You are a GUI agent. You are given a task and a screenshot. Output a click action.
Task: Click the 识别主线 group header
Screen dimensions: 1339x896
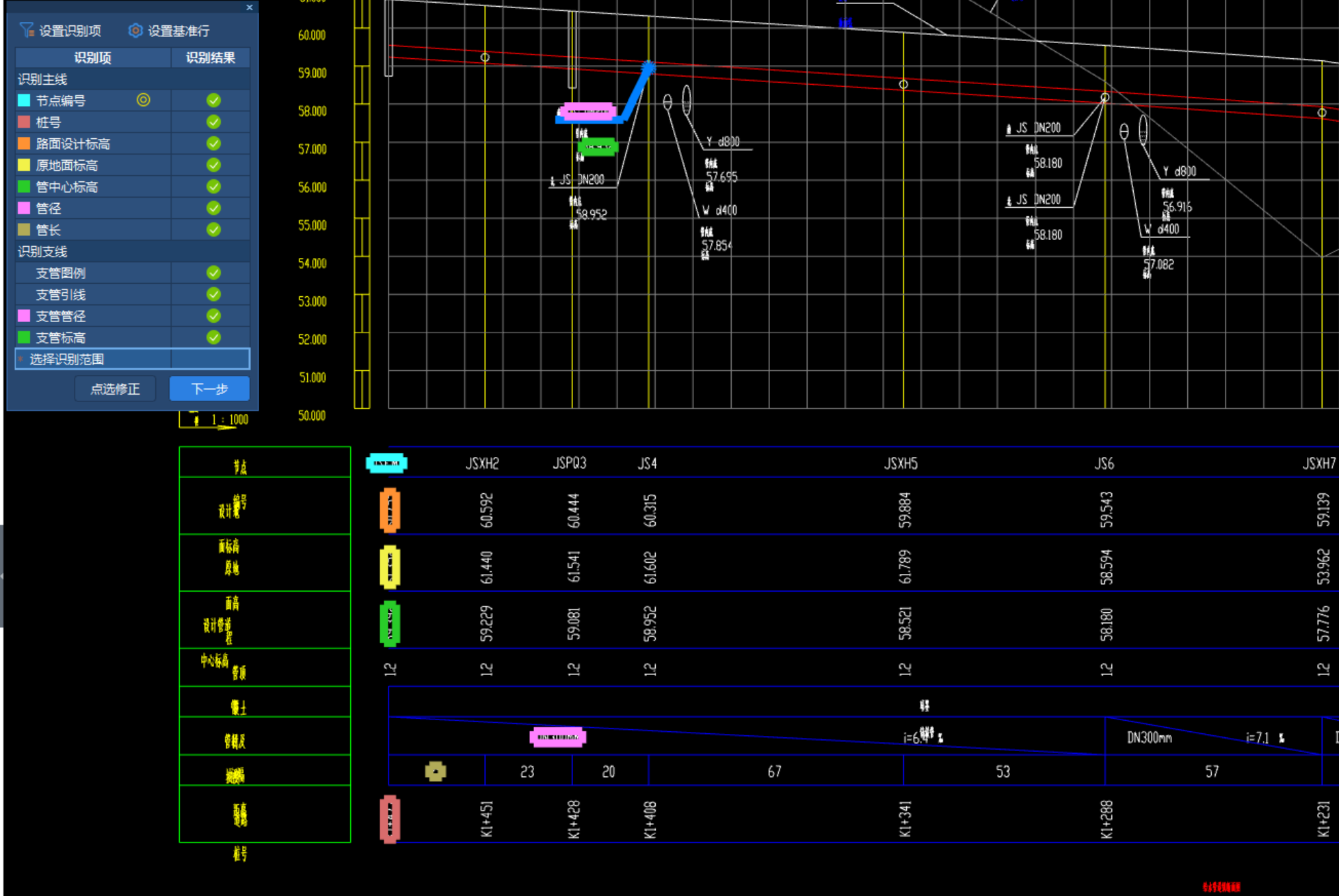[x=42, y=79]
